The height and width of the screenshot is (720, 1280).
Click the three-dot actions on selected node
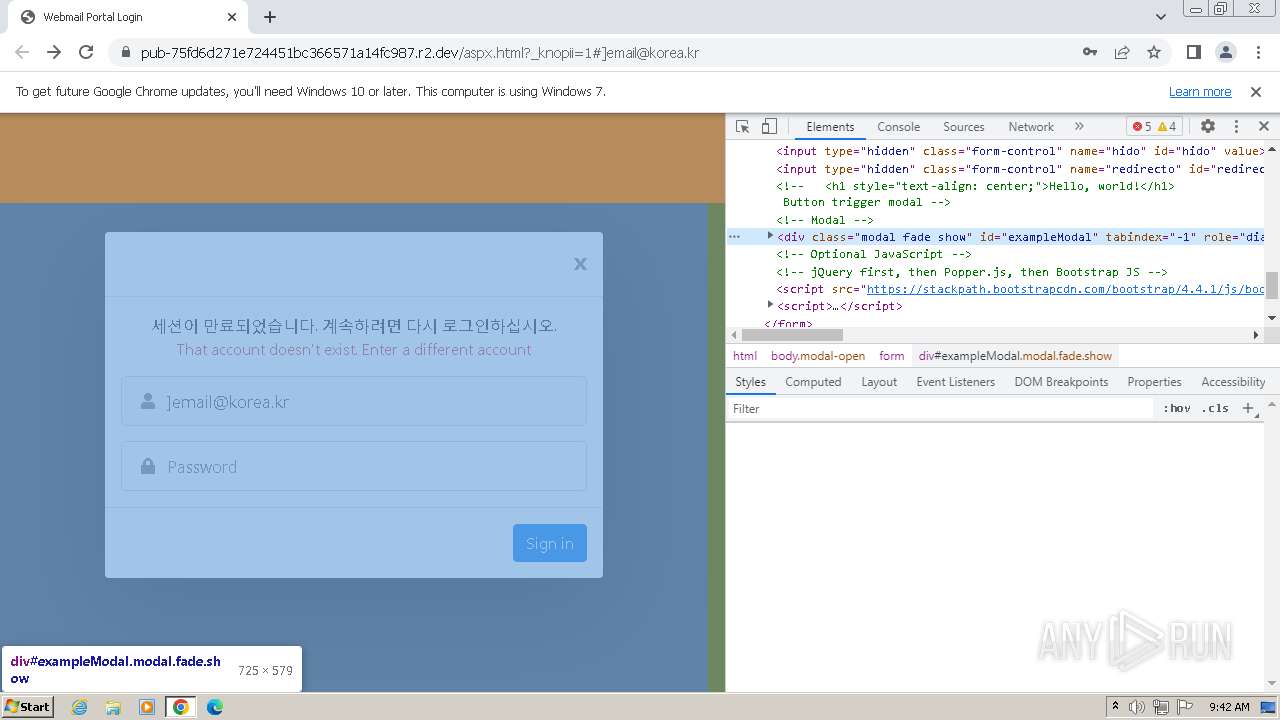click(734, 237)
